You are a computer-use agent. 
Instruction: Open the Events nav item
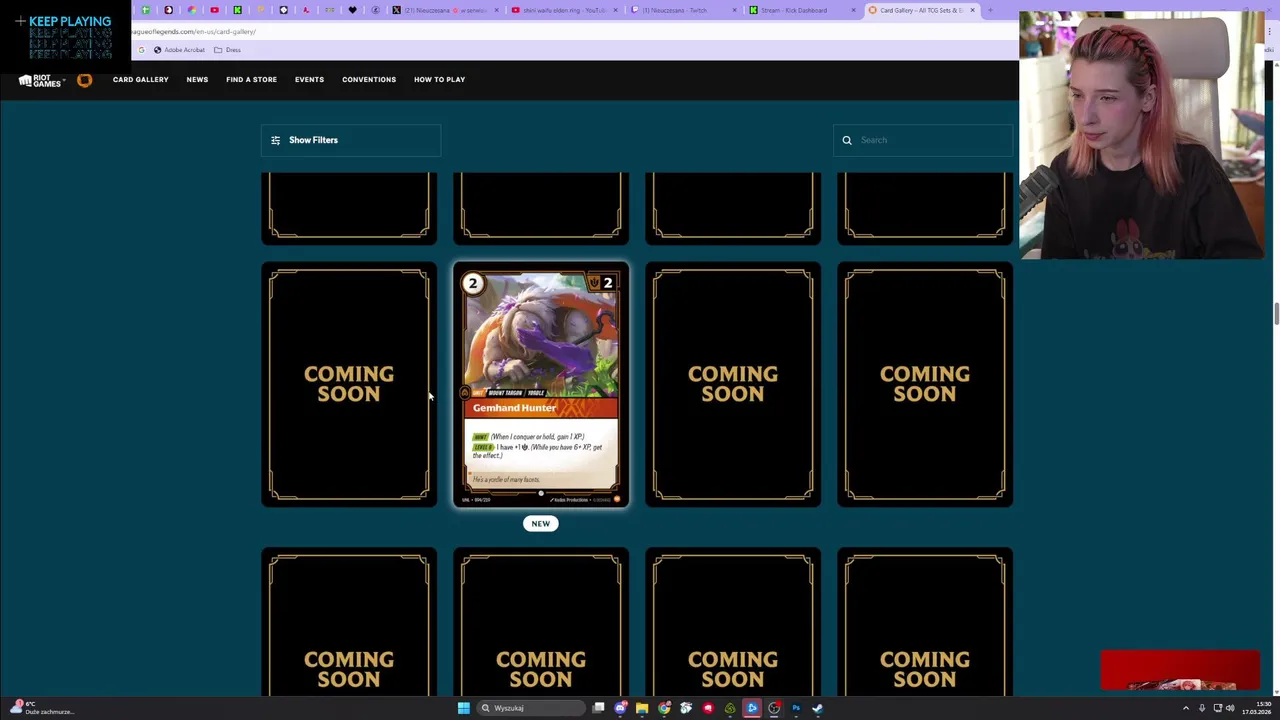point(309,80)
